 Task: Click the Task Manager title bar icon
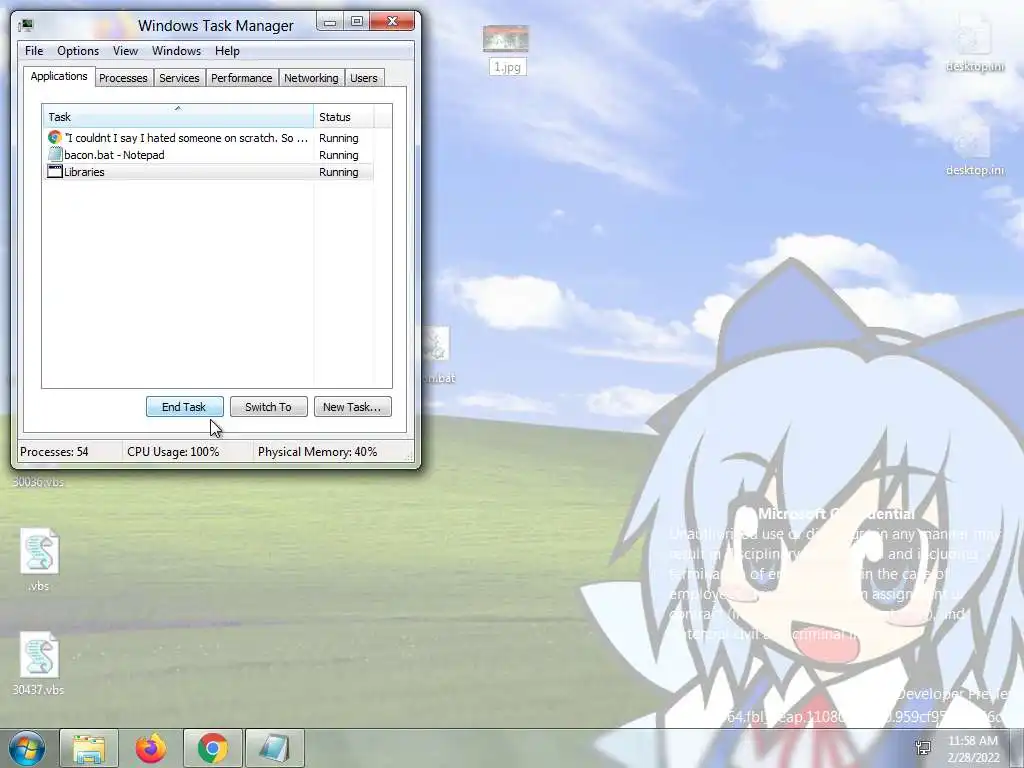point(25,25)
